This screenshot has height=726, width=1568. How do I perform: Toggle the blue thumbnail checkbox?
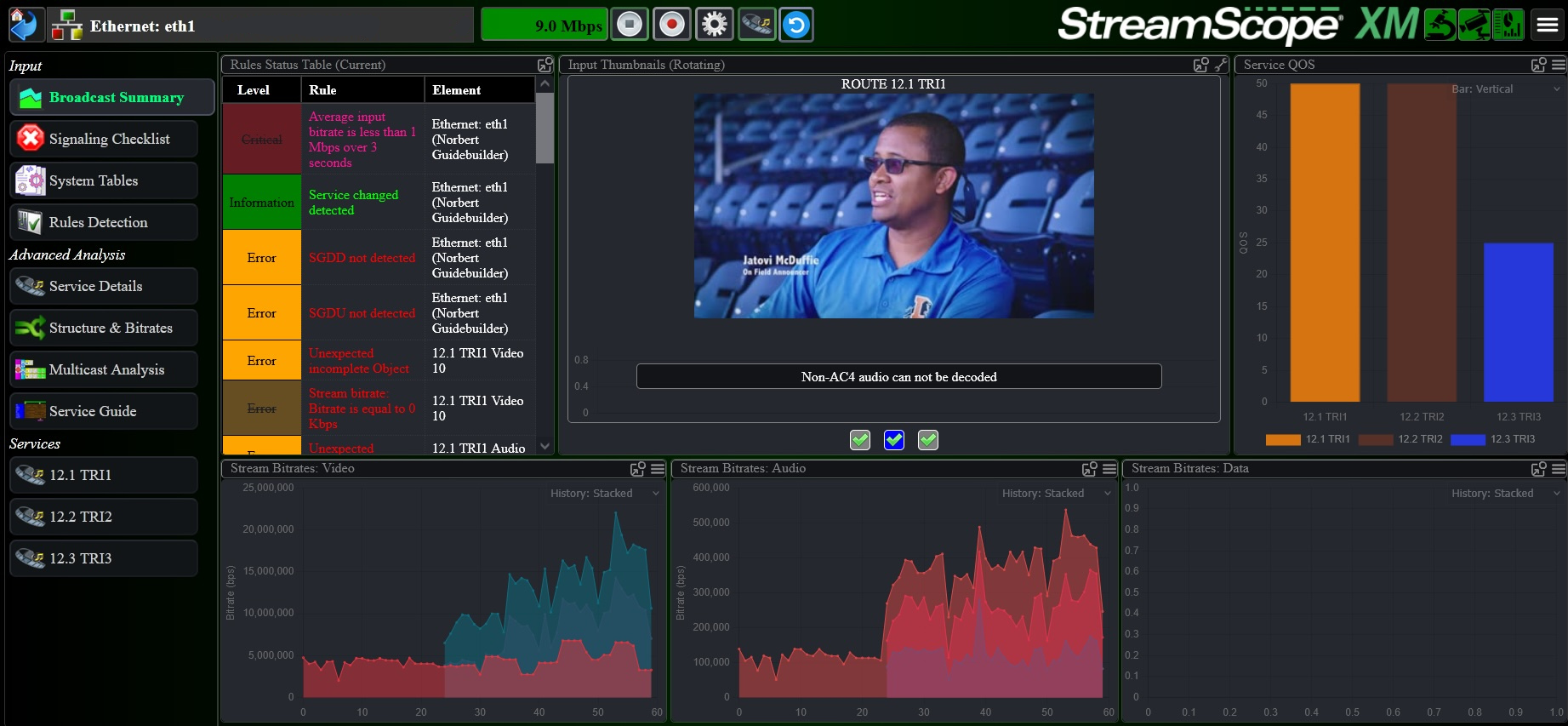[894, 440]
